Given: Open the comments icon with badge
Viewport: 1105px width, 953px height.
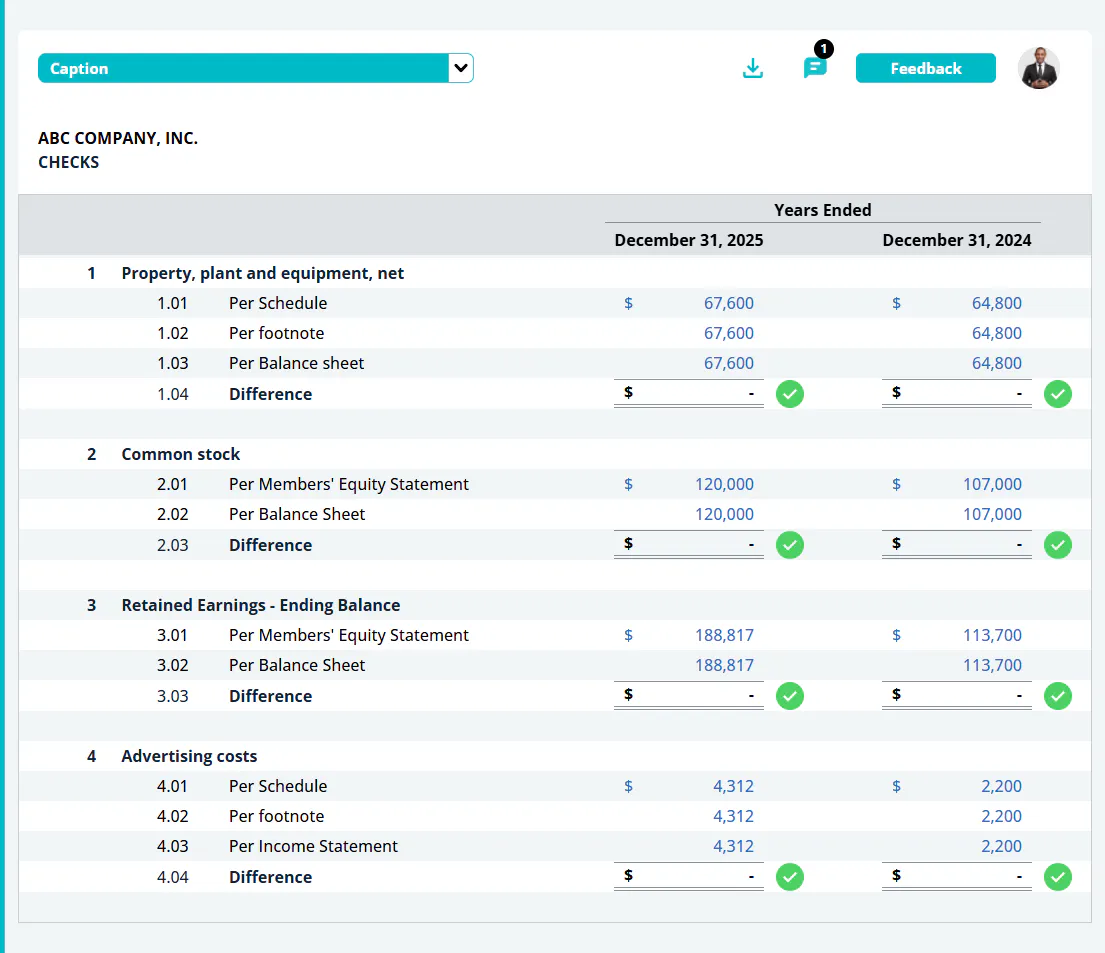Looking at the screenshot, I should pyautogui.click(x=815, y=67).
